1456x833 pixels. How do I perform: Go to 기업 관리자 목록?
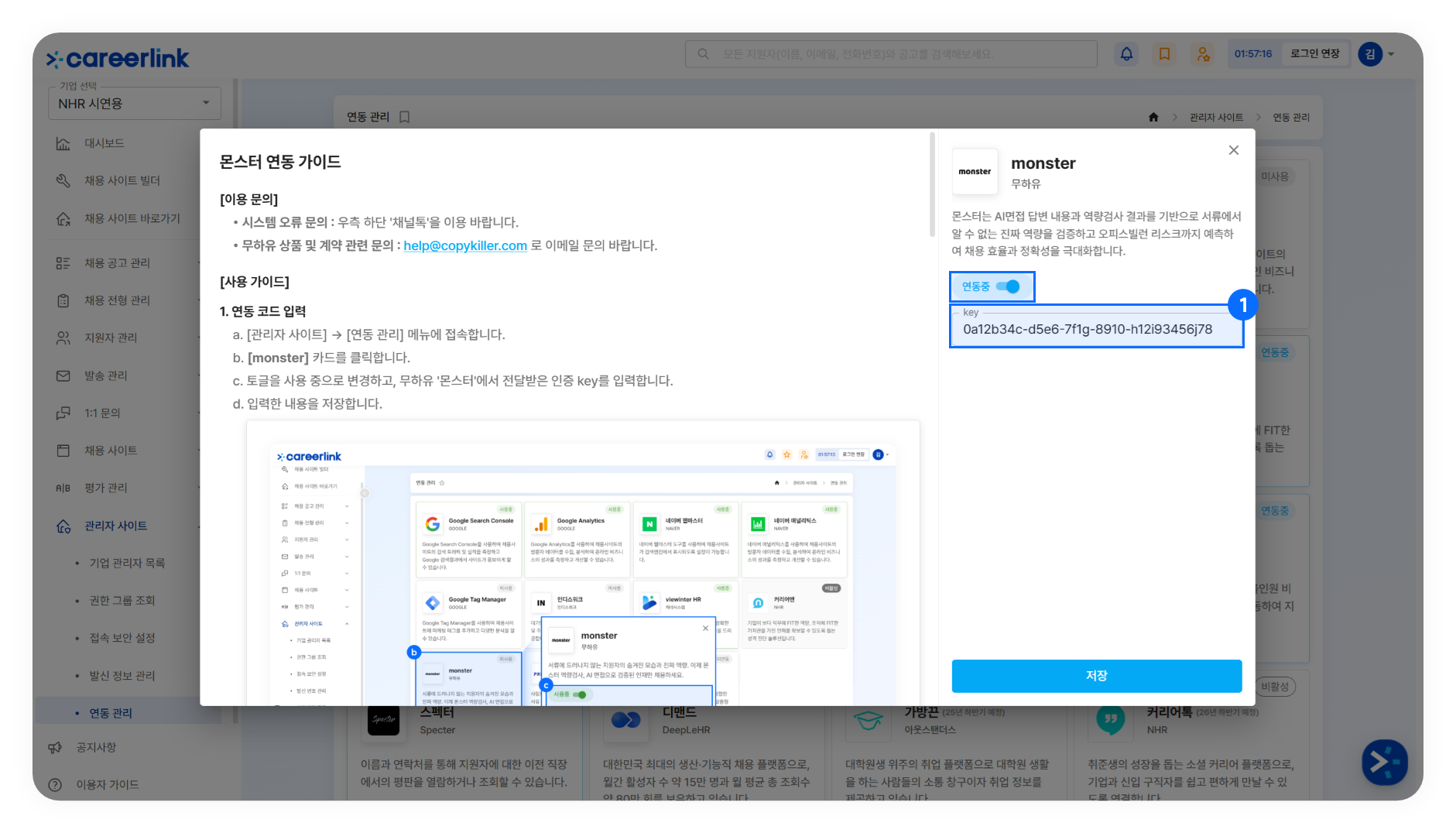(127, 563)
